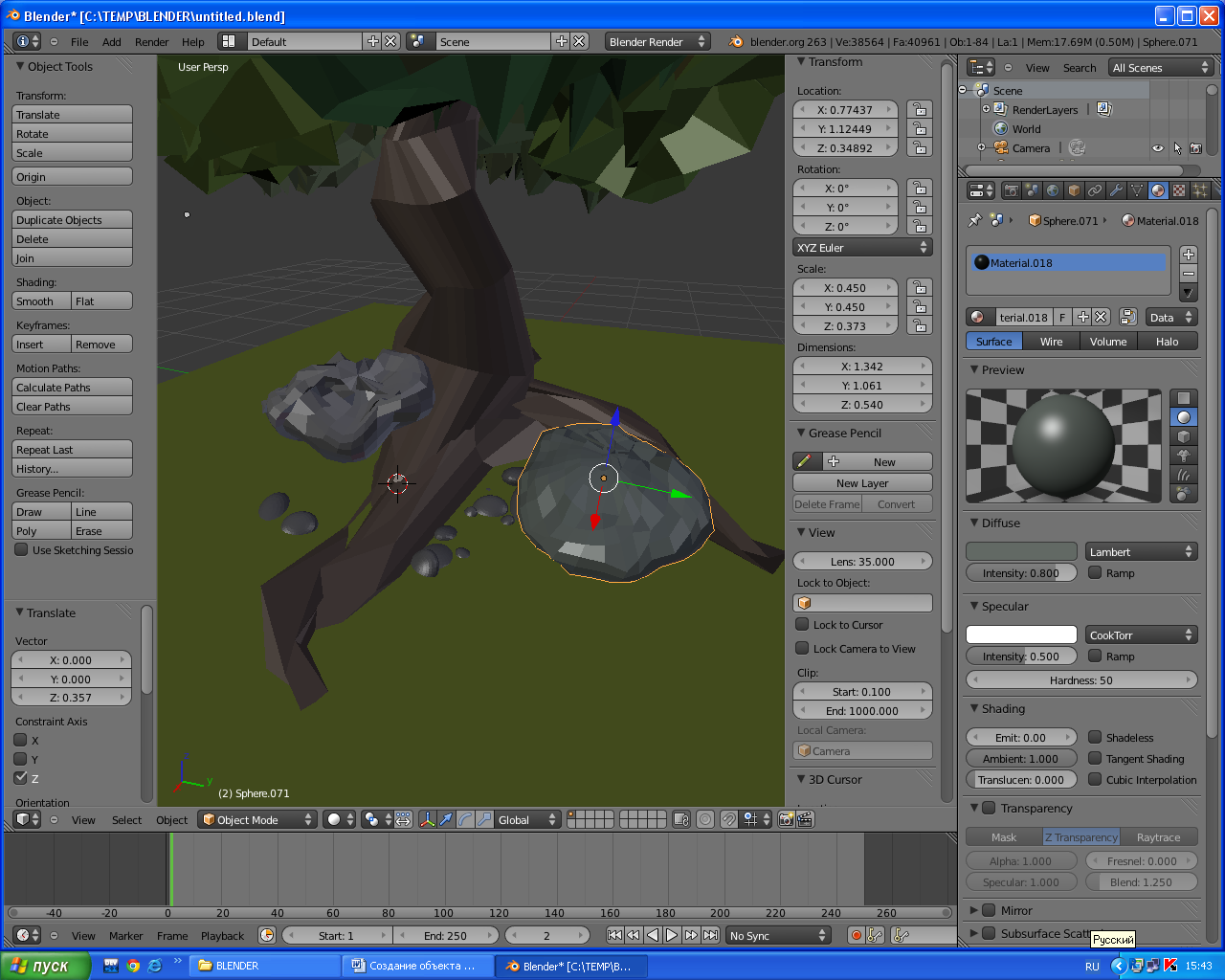The image size is (1225, 980).
Task: Collapse the Grease Pencil panel
Action: [801, 433]
